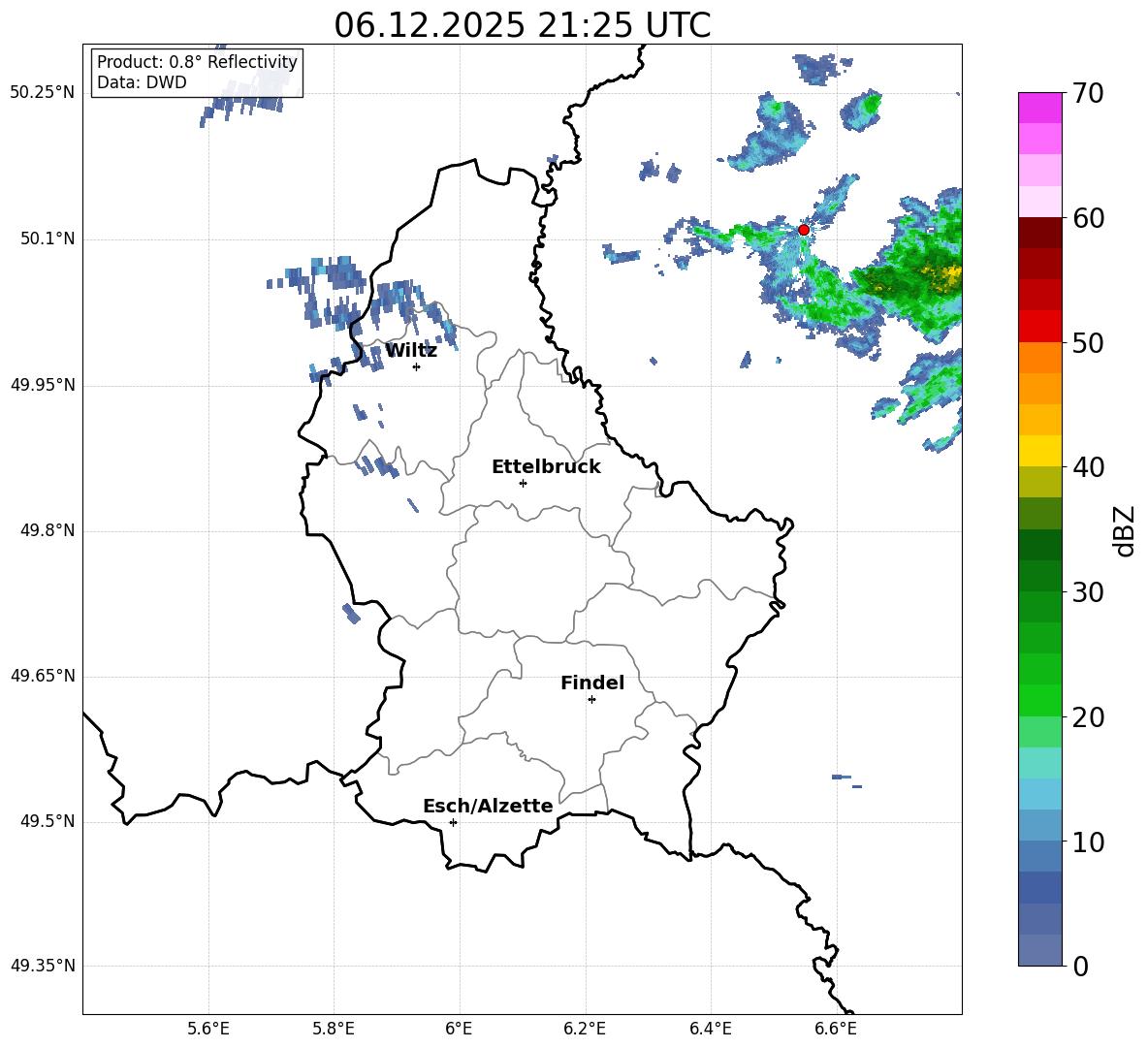Pick the magenta swatch at colorbar top
This screenshot has width=1148, height=1048.
pos(1039,109)
